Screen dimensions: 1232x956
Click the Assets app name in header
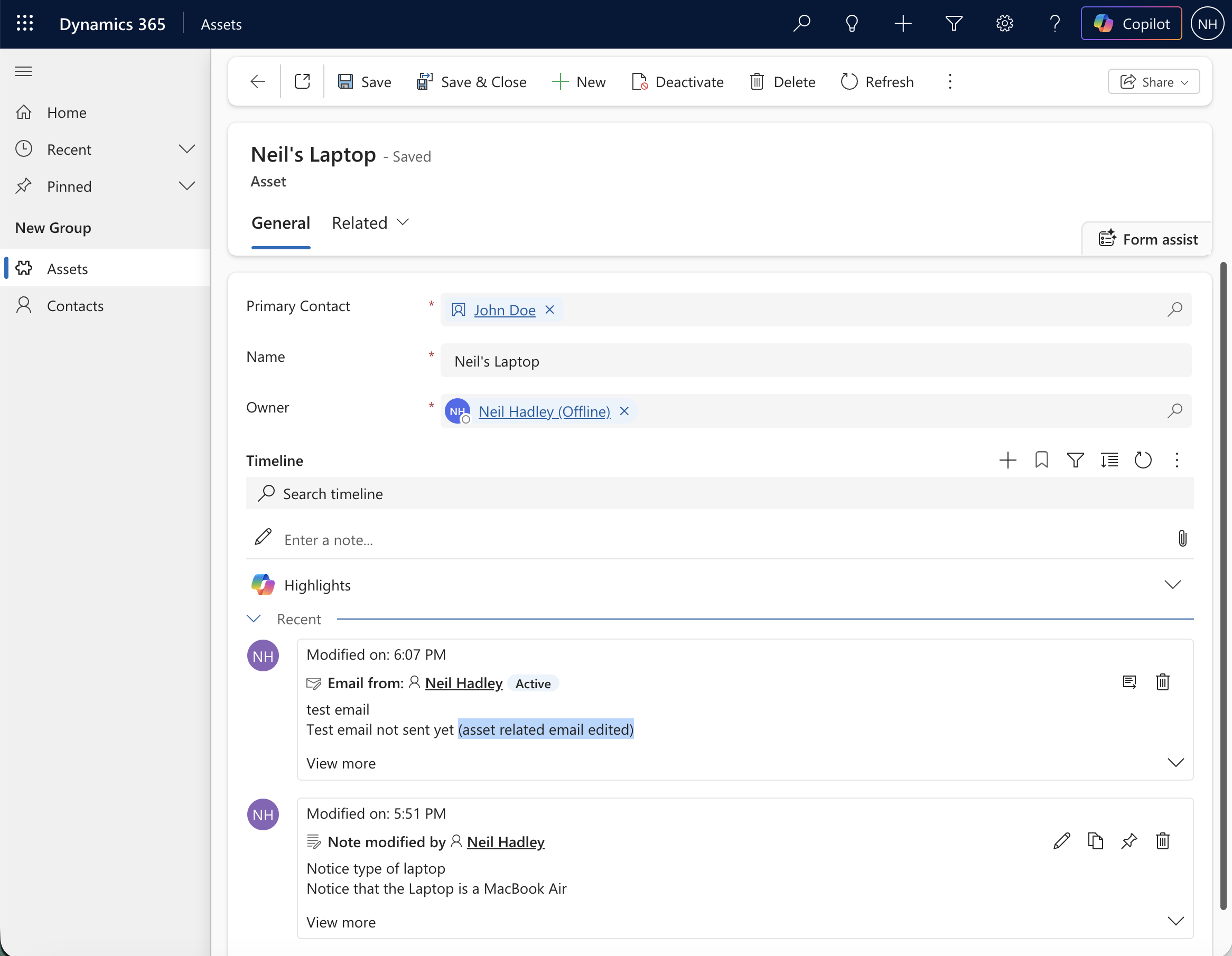pos(221,24)
